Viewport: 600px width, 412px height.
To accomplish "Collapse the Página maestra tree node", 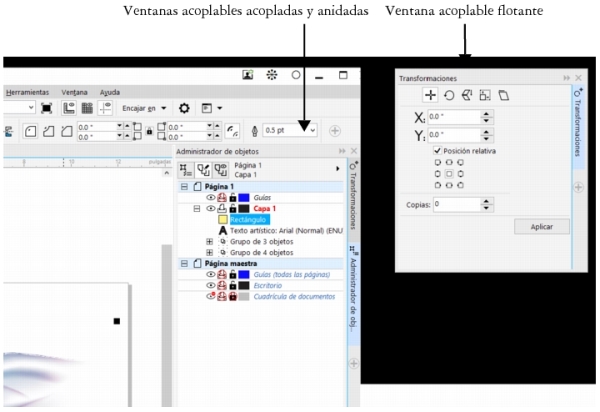I will click(x=184, y=262).
